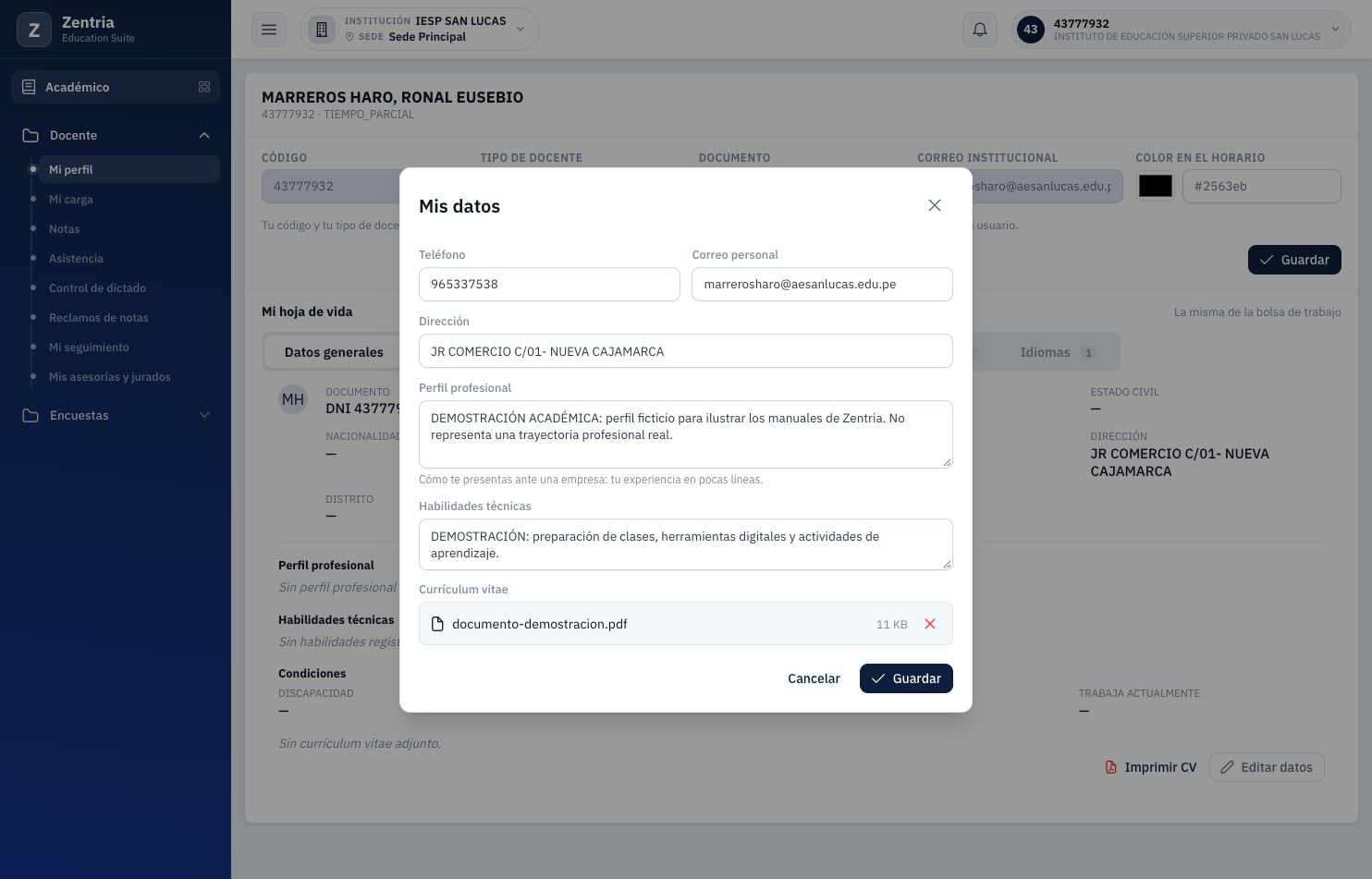The image size is (1372, 879).
Task: Click Guardar in the Mis datos dialog
Action: (x=906, y=678)
